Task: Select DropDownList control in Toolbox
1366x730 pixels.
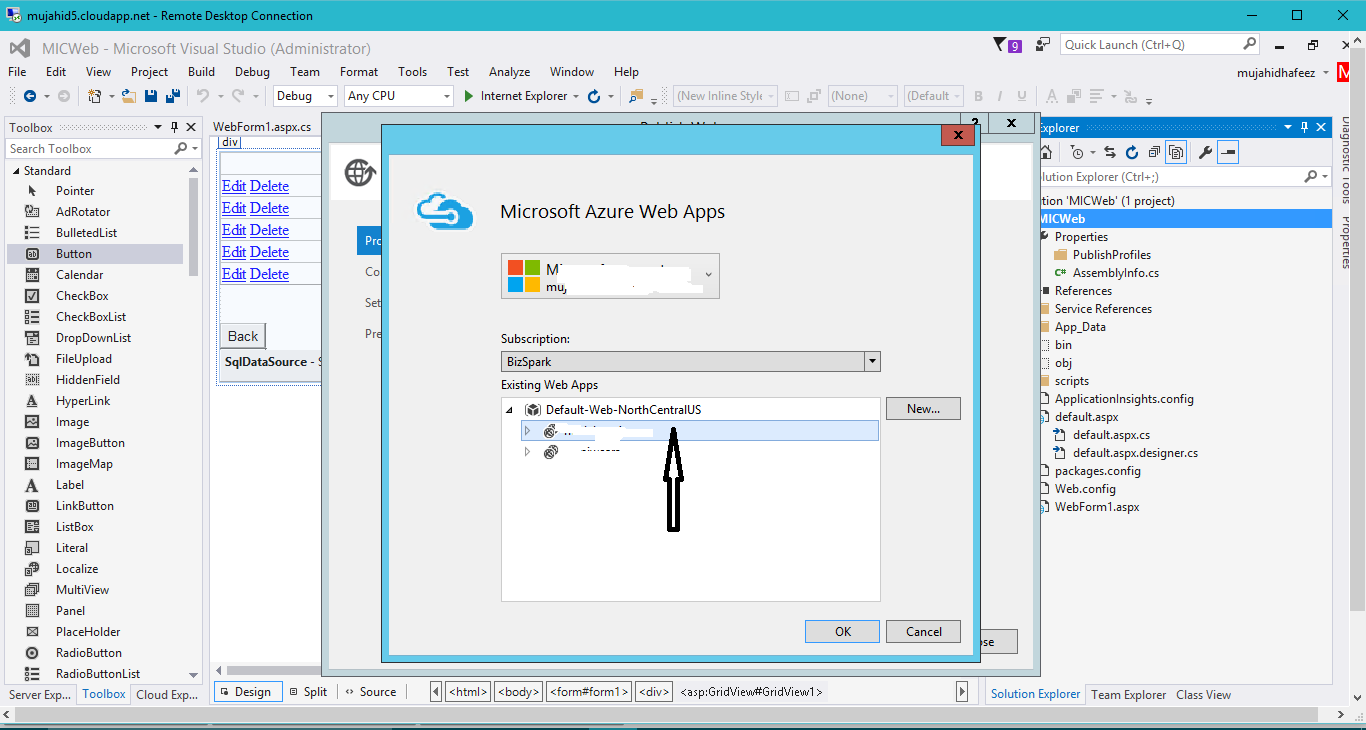Action: [x=95, y=338]
